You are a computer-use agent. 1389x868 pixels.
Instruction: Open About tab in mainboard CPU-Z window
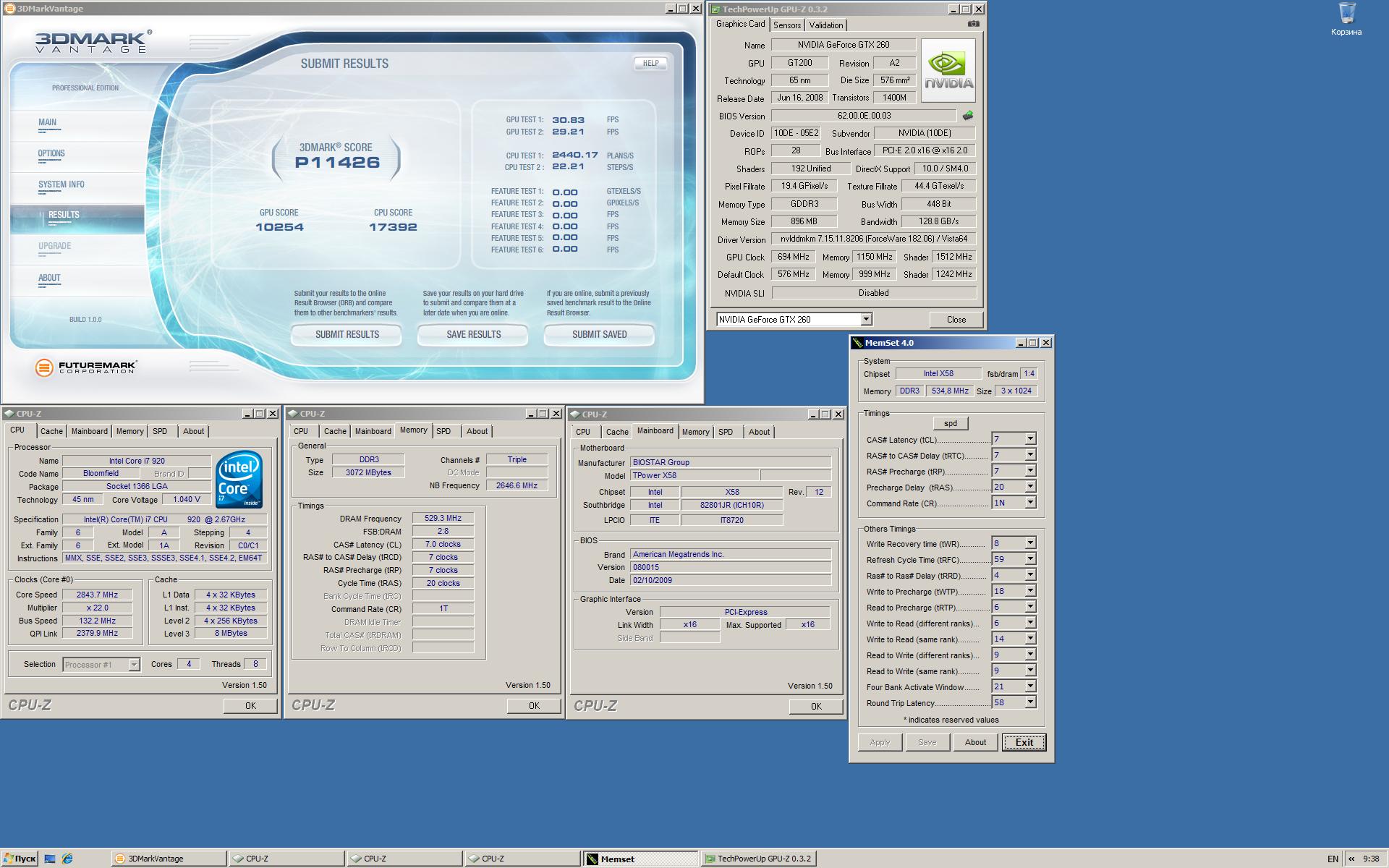click(759, 432)
